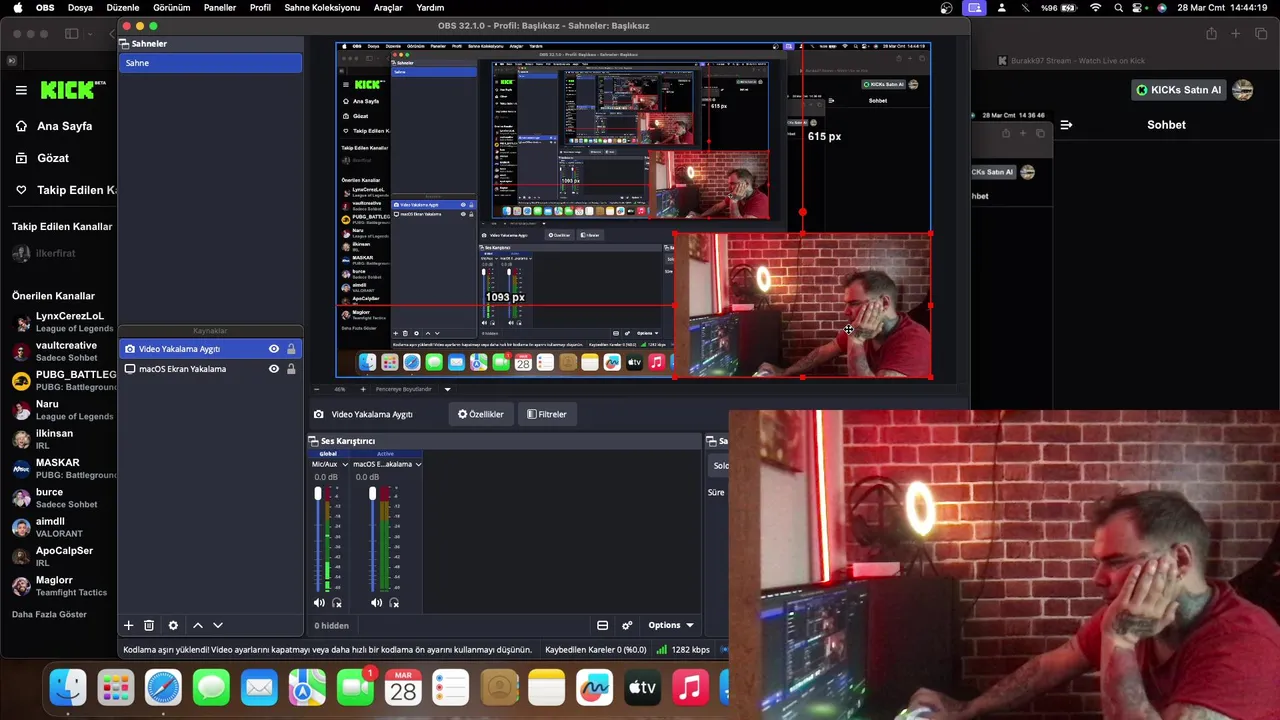Toggle monitoring headphones icon for Mic/Aux
The width and height of the screenshot is (1280, 720).
pos(337,602)
